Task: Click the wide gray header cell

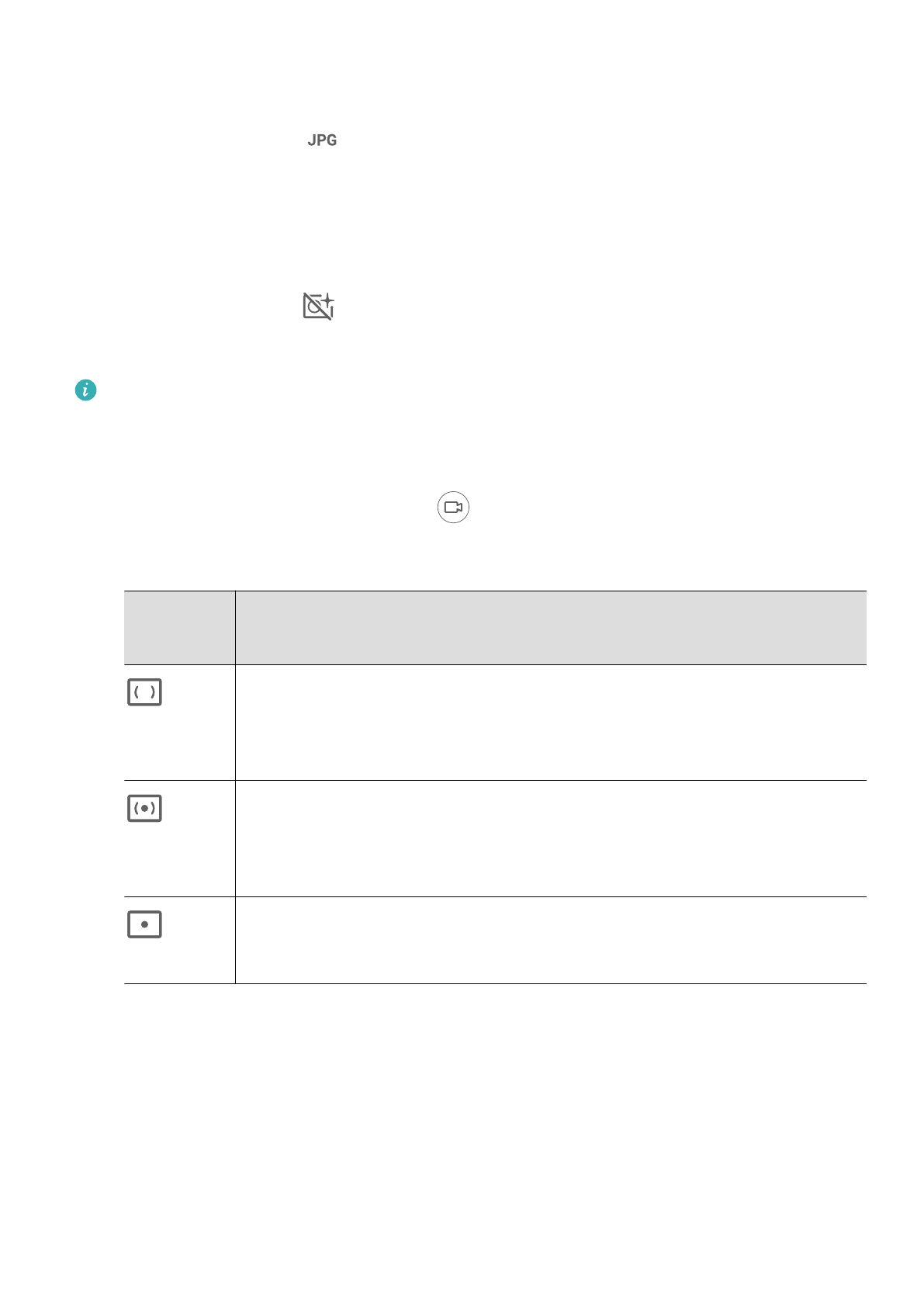Action: click(x=550, y=627)
